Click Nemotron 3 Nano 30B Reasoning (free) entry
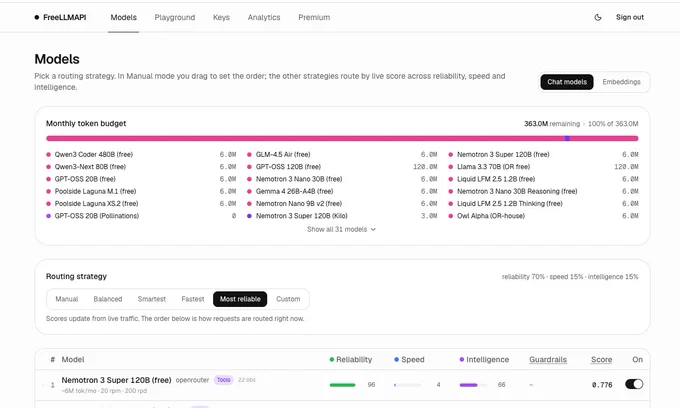The image size is (680, 408). click(x=517, y=191)
